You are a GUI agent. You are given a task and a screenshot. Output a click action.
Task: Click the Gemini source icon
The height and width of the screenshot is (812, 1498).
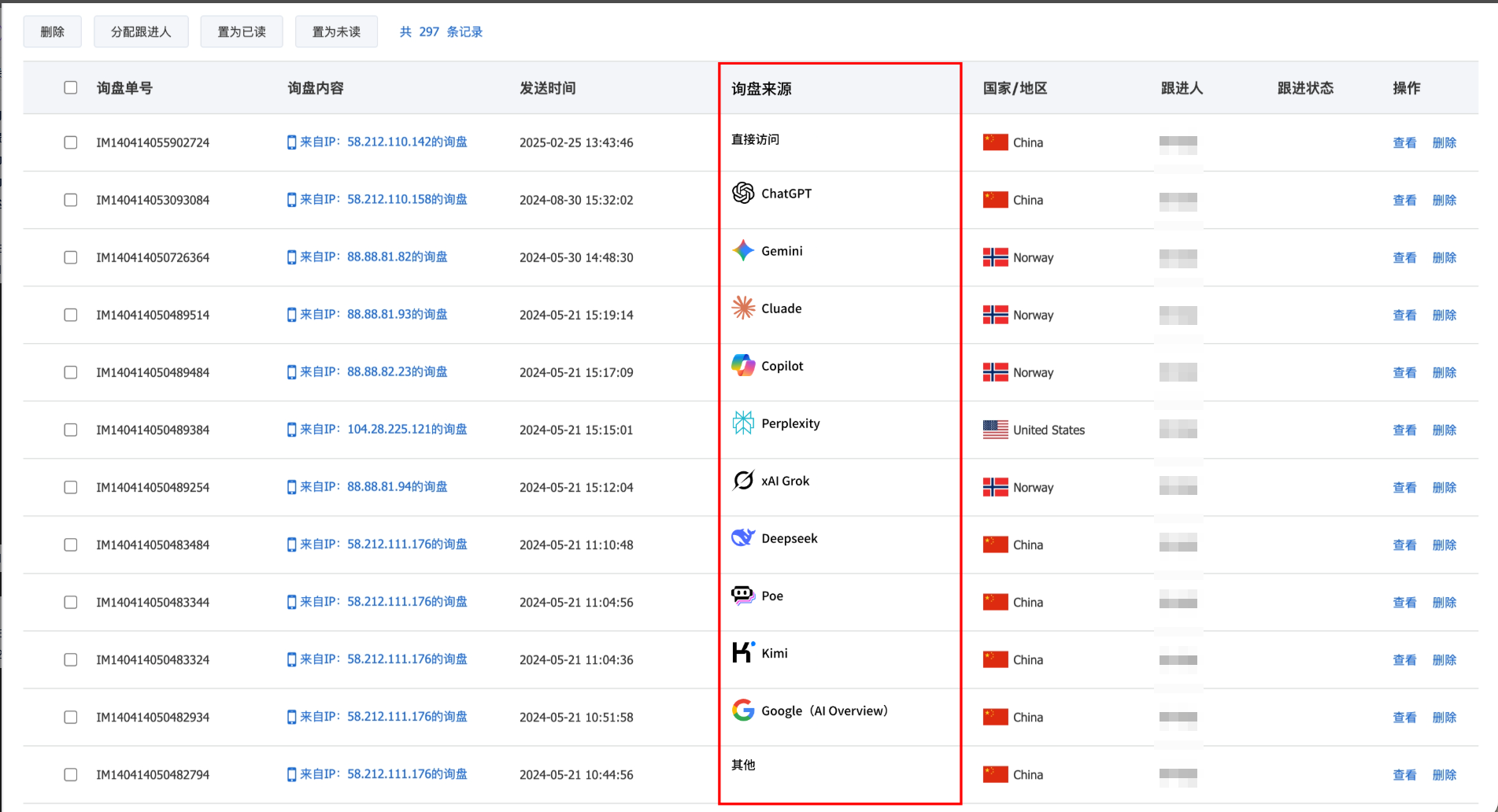(743, 250)
